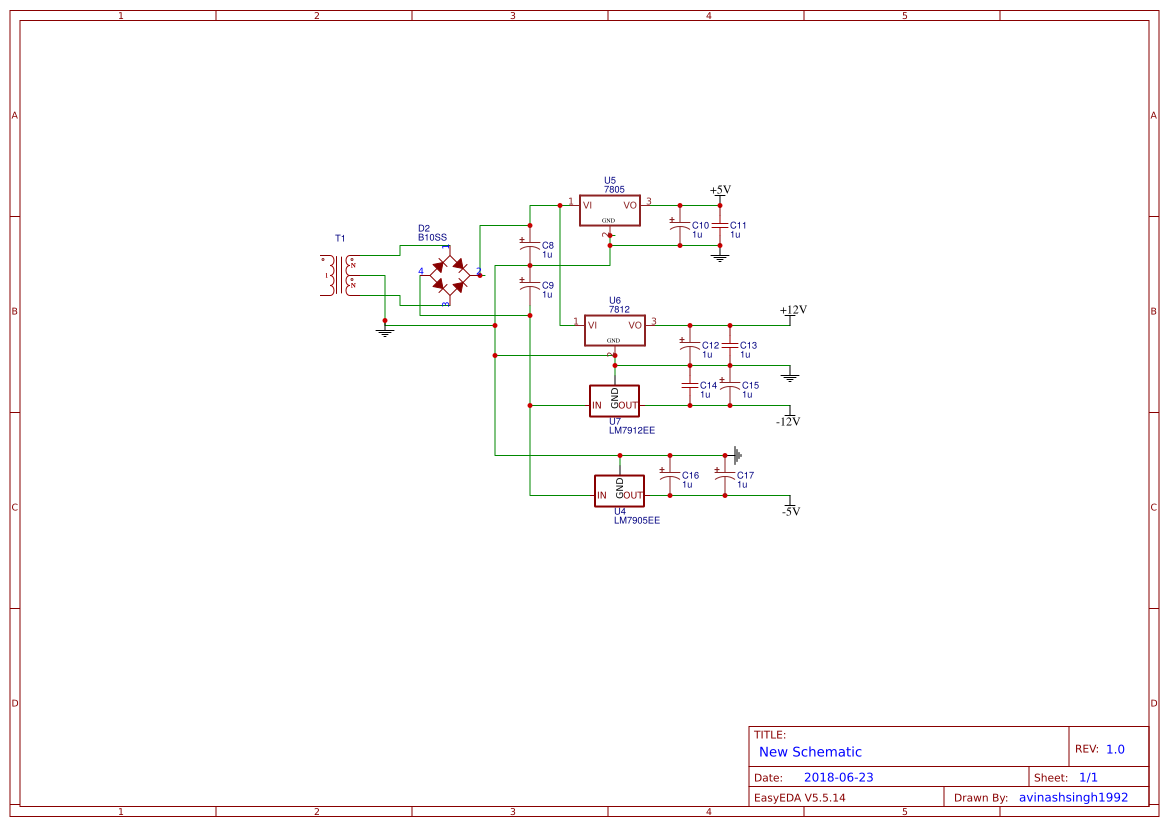Click the +12V power flag
The image size is (1169, 827).
point(793,312)
